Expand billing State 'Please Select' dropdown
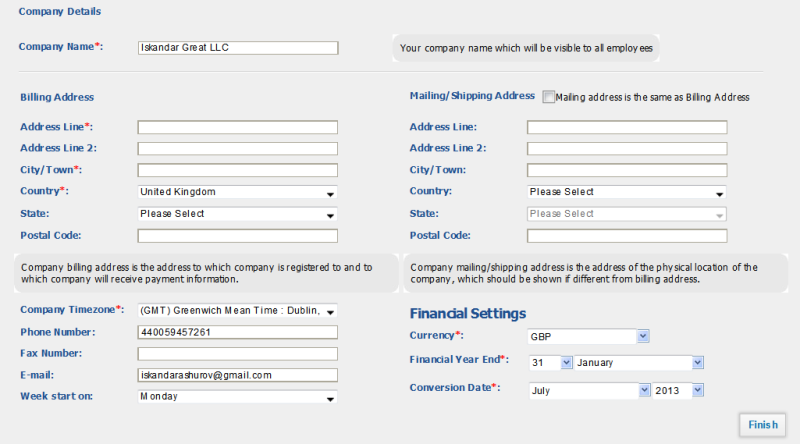This screenshot has height=444, width=800. [238, 214]
